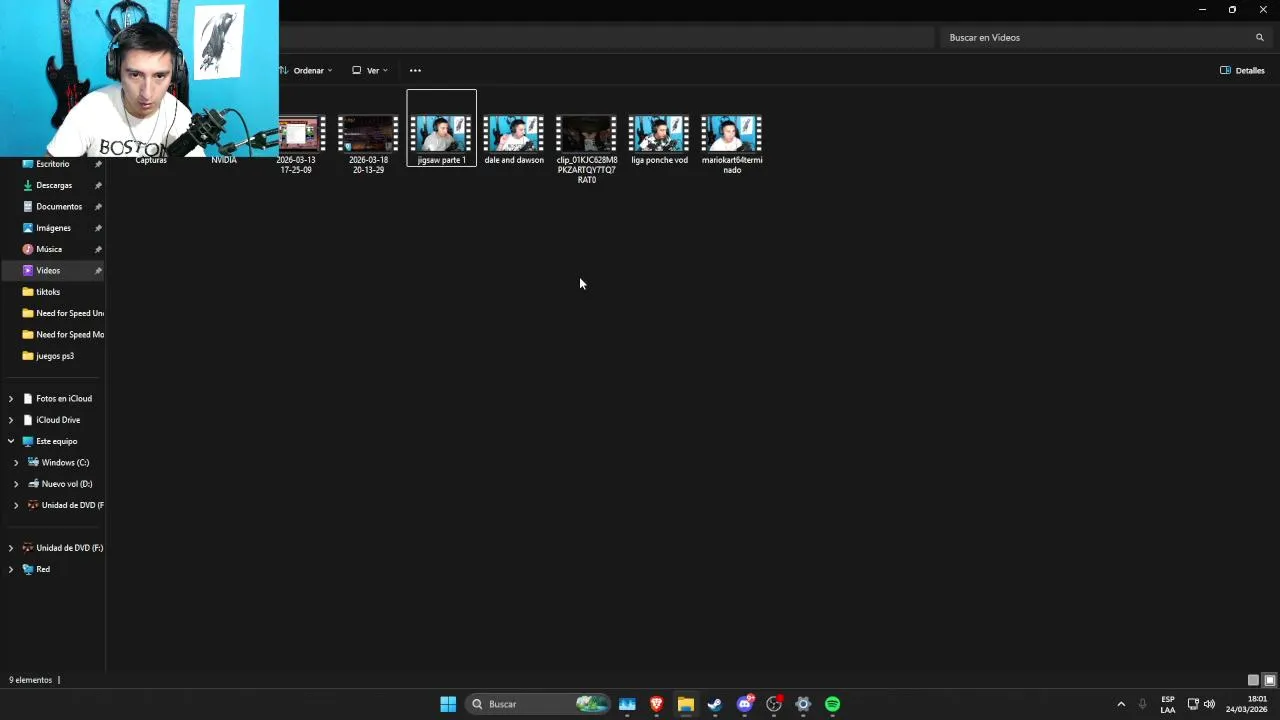
Task: Open the Ver view dropdown
Action: click(x=370, y=70)
